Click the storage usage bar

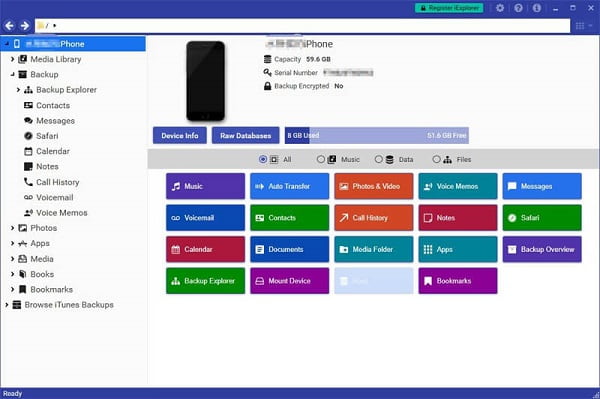point(377,135)
